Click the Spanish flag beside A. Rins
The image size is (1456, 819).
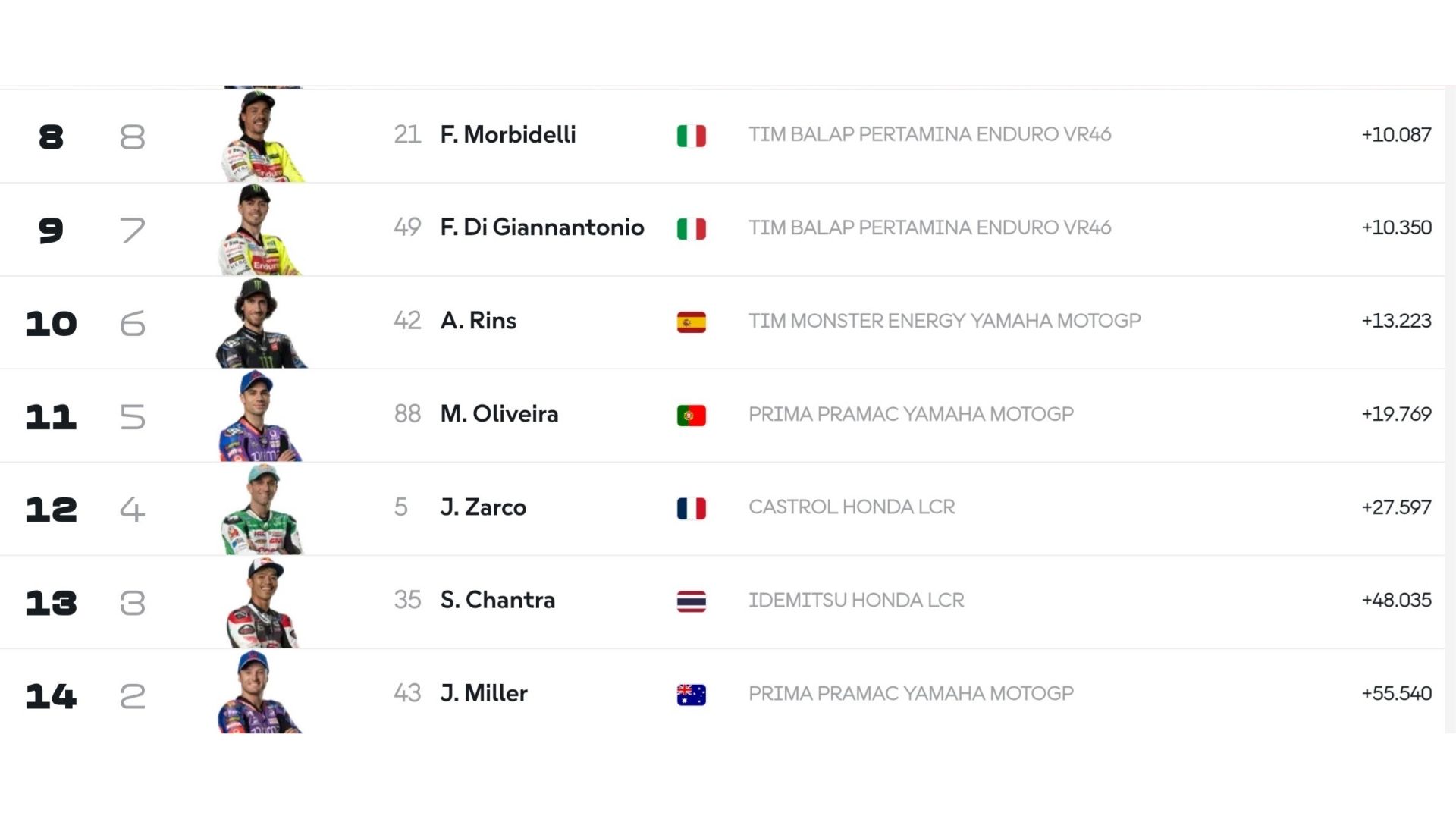(691, 322)
